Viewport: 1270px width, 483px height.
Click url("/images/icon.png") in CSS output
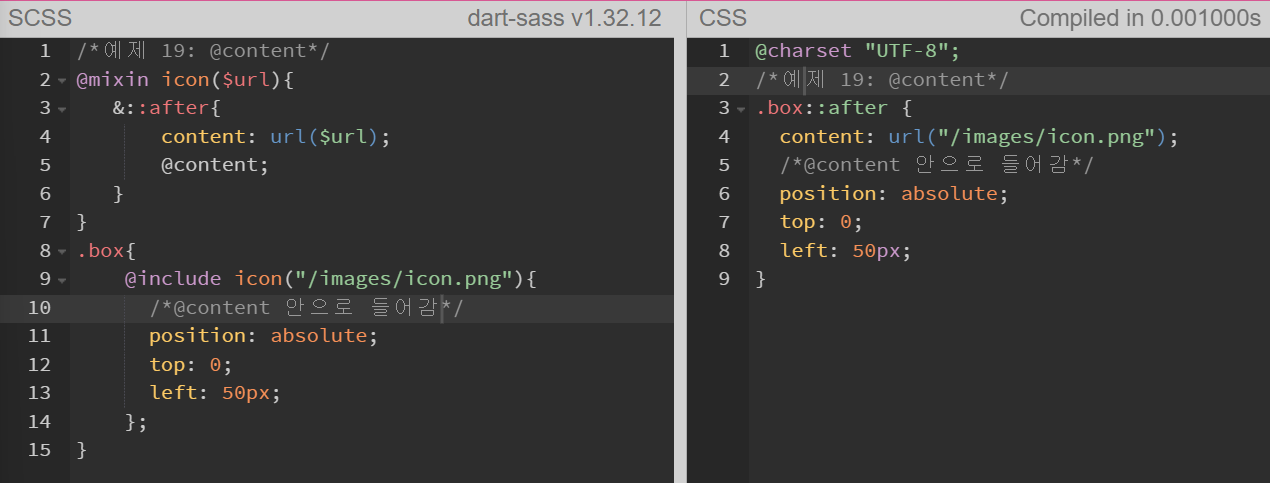click(x=1028, y=136)
